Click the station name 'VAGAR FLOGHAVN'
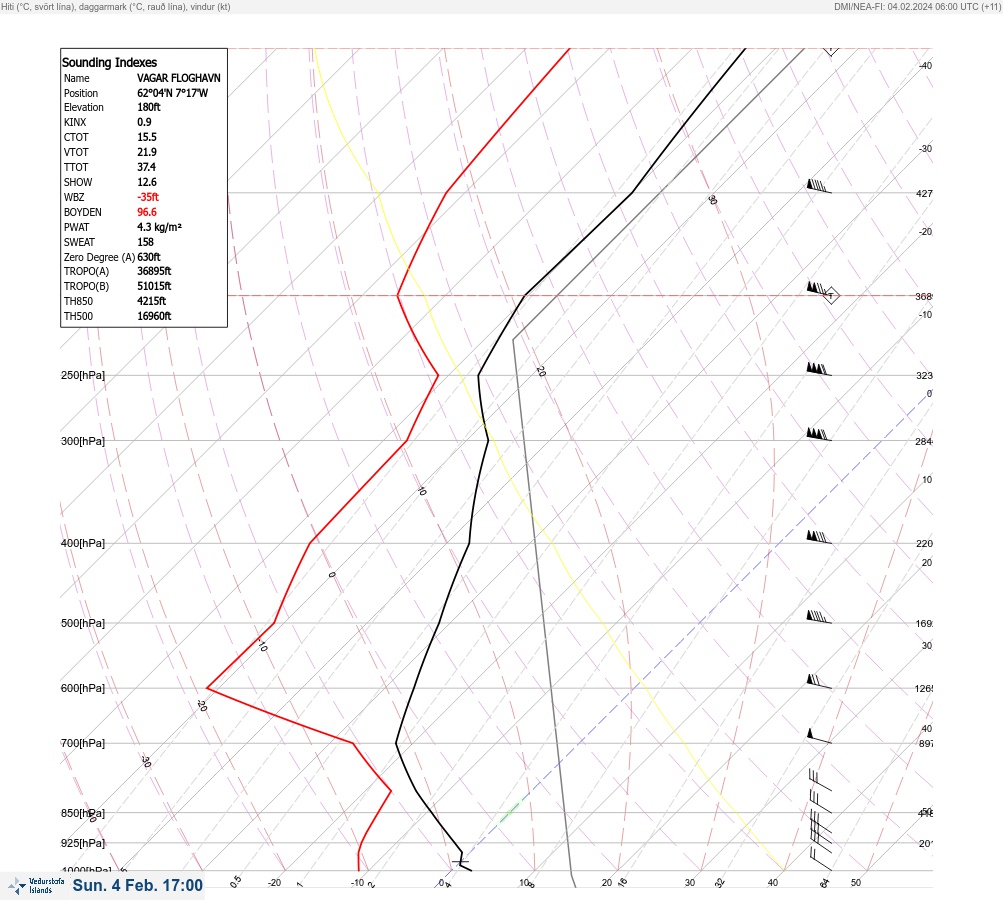Viewport: 1003px width, 900px height. point(178,78)
